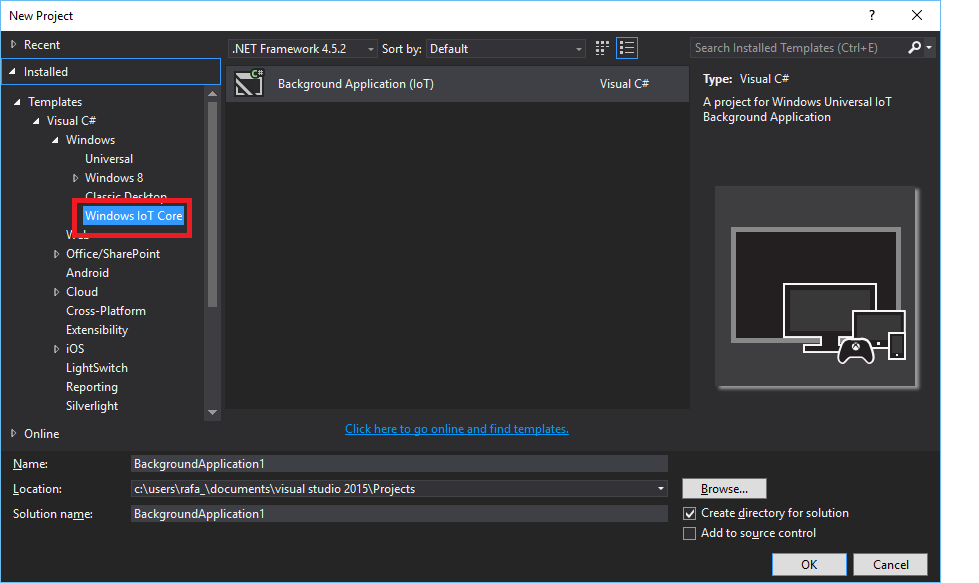This screenshot has width=979, height=583.
Task: Toggle Create directory for solution checkbox
Action: (689, 513)
